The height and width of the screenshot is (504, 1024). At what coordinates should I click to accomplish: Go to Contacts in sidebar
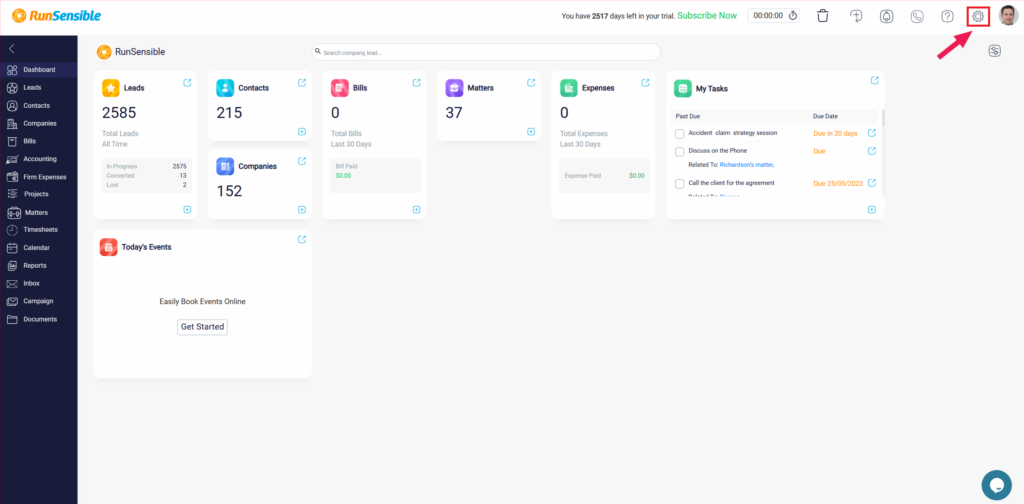[x=39, y=105]
